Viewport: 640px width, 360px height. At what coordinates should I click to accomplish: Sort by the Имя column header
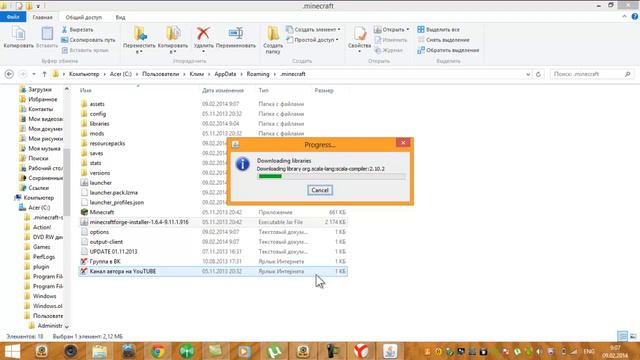pyautogui.click(x=86, y=91)
